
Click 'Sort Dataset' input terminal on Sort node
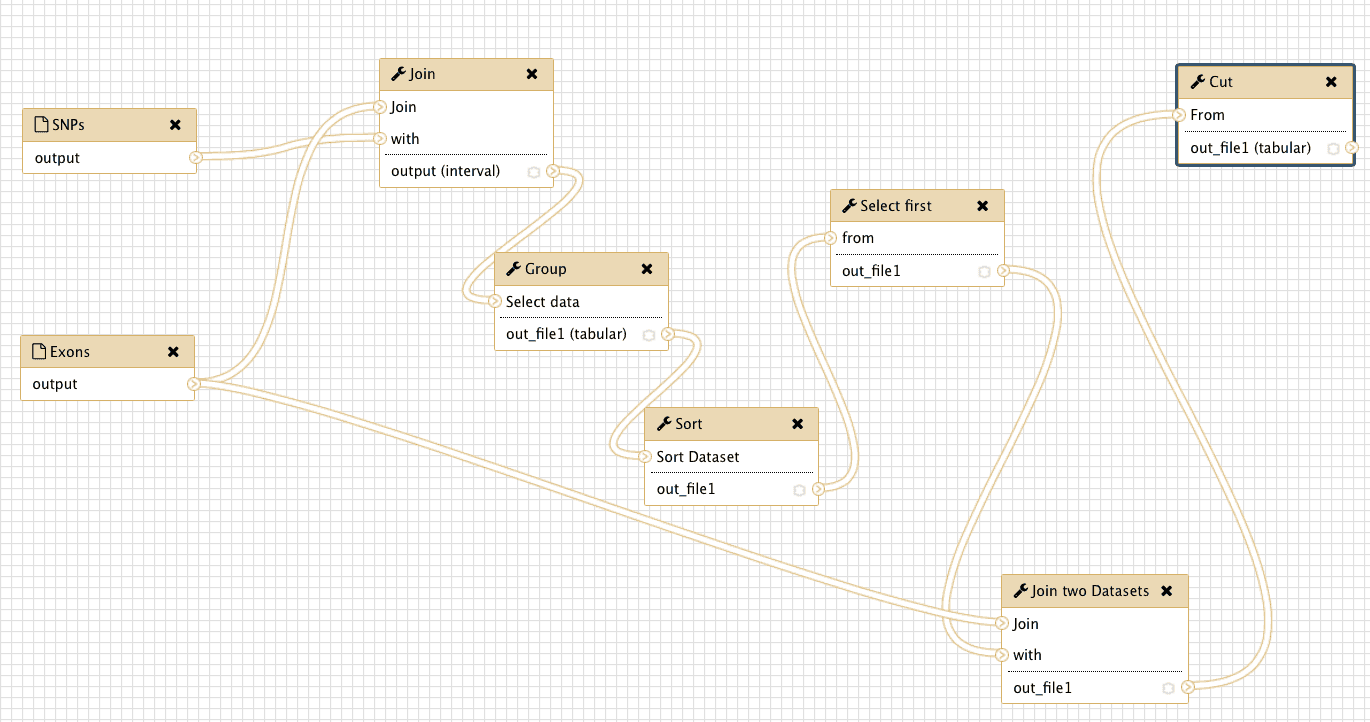(645, 457)
